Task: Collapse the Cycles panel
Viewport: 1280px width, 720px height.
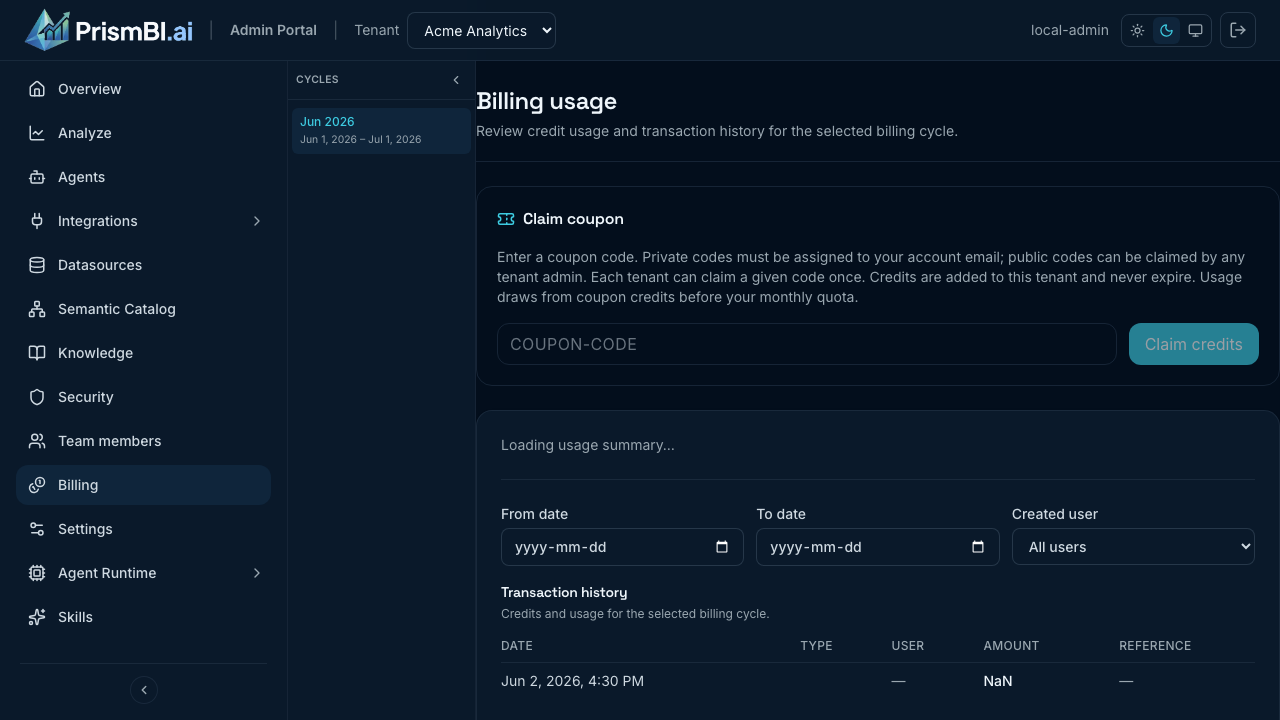Action: coord(456,80)
